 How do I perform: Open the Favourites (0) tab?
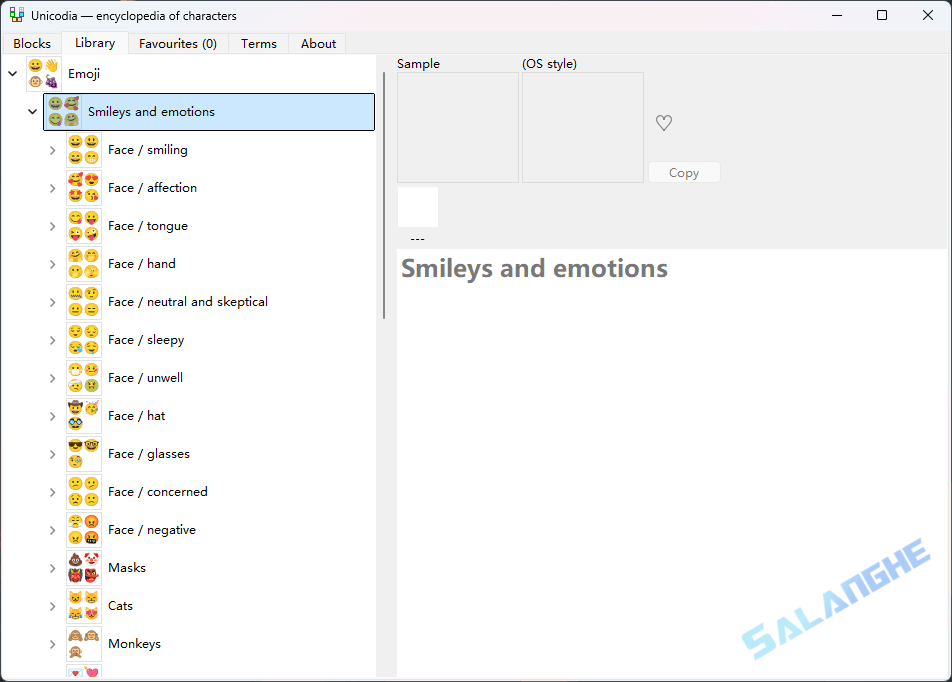coord(178,44)
